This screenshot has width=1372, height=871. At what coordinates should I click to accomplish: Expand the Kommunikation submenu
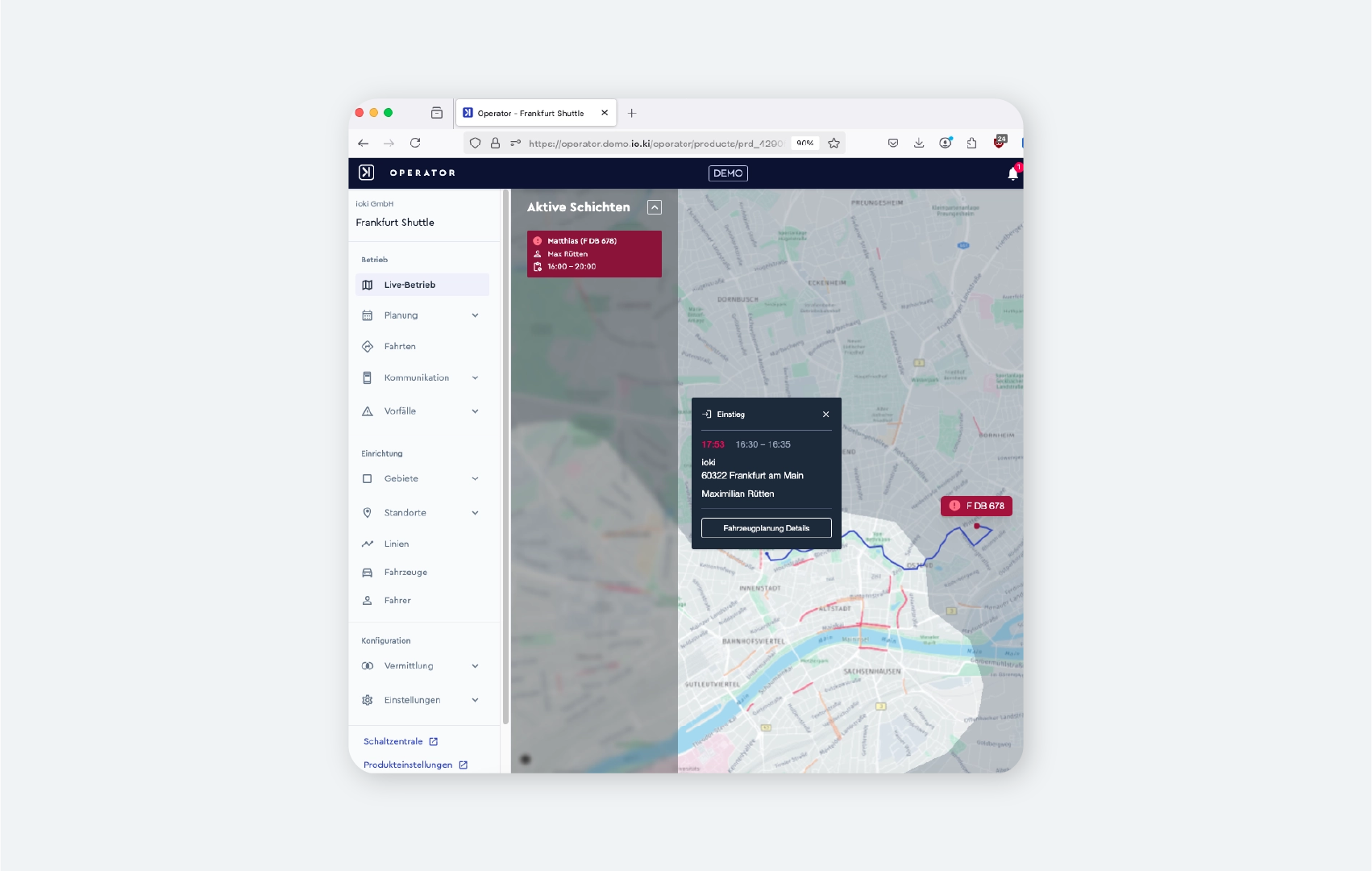click(475, 378)
